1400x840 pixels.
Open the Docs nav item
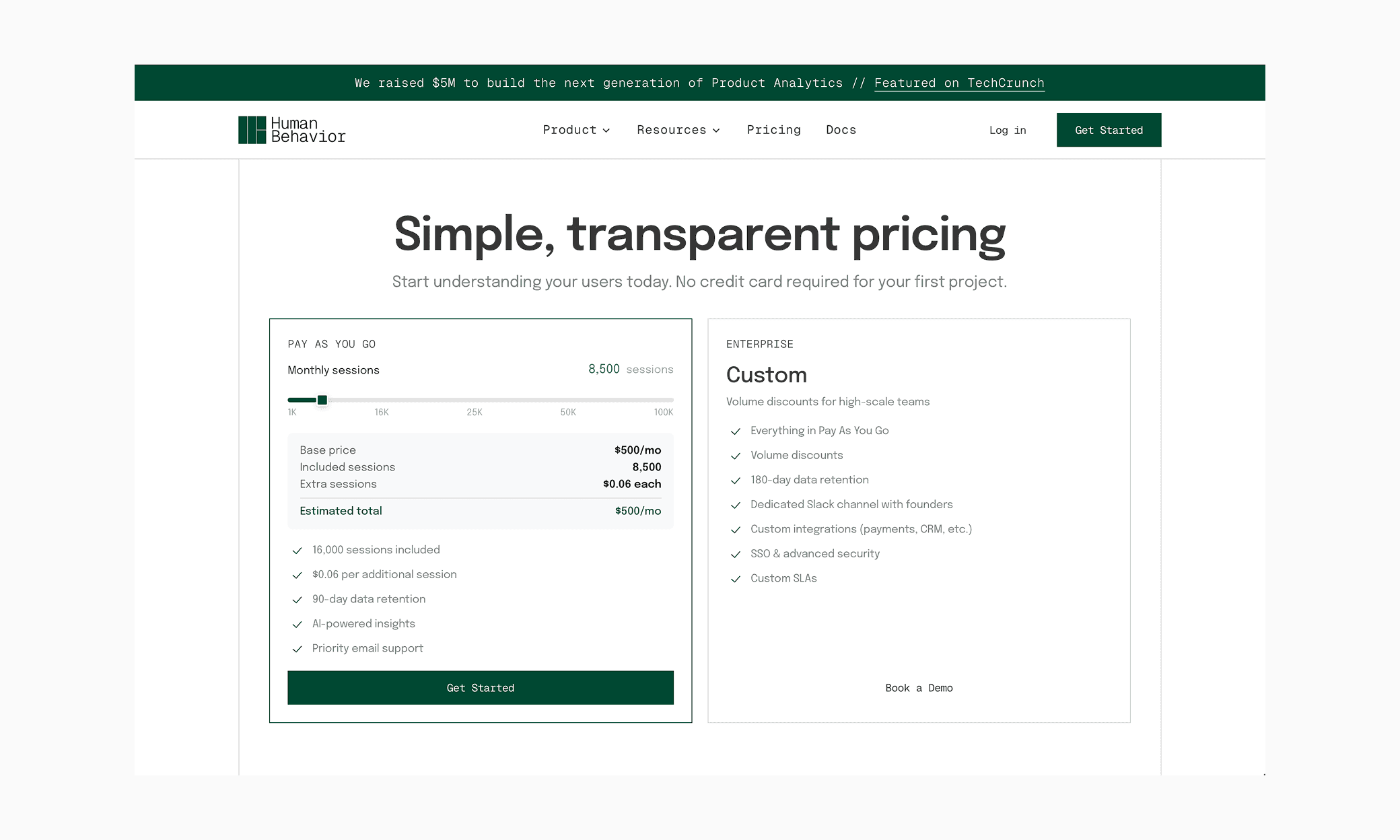tap(841, 130)
